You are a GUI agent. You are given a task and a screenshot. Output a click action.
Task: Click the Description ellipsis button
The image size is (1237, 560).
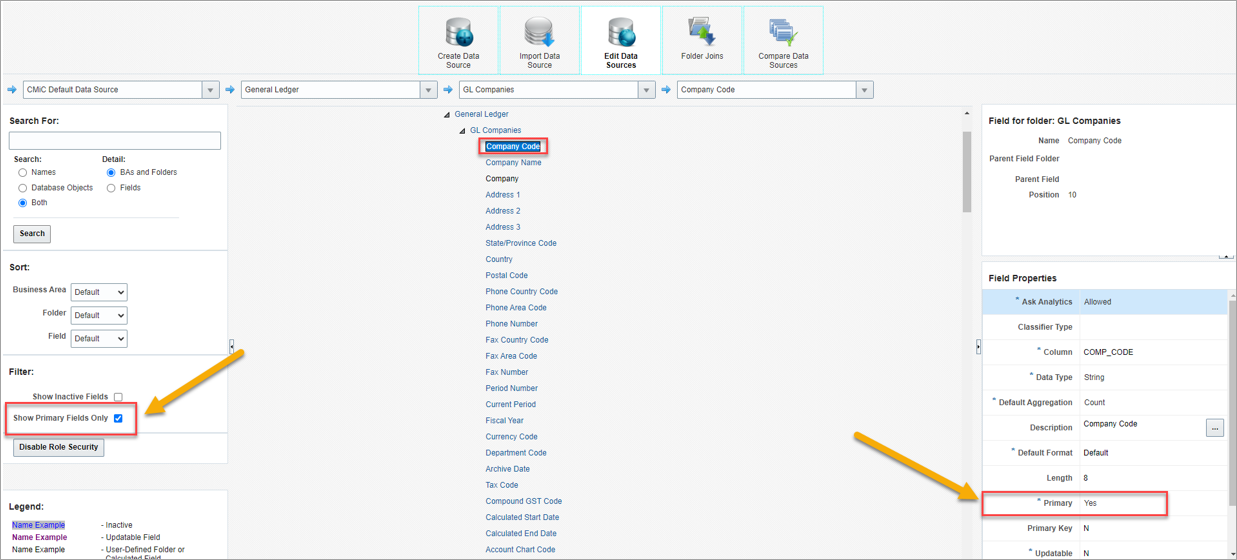[x=1215, y=428]
